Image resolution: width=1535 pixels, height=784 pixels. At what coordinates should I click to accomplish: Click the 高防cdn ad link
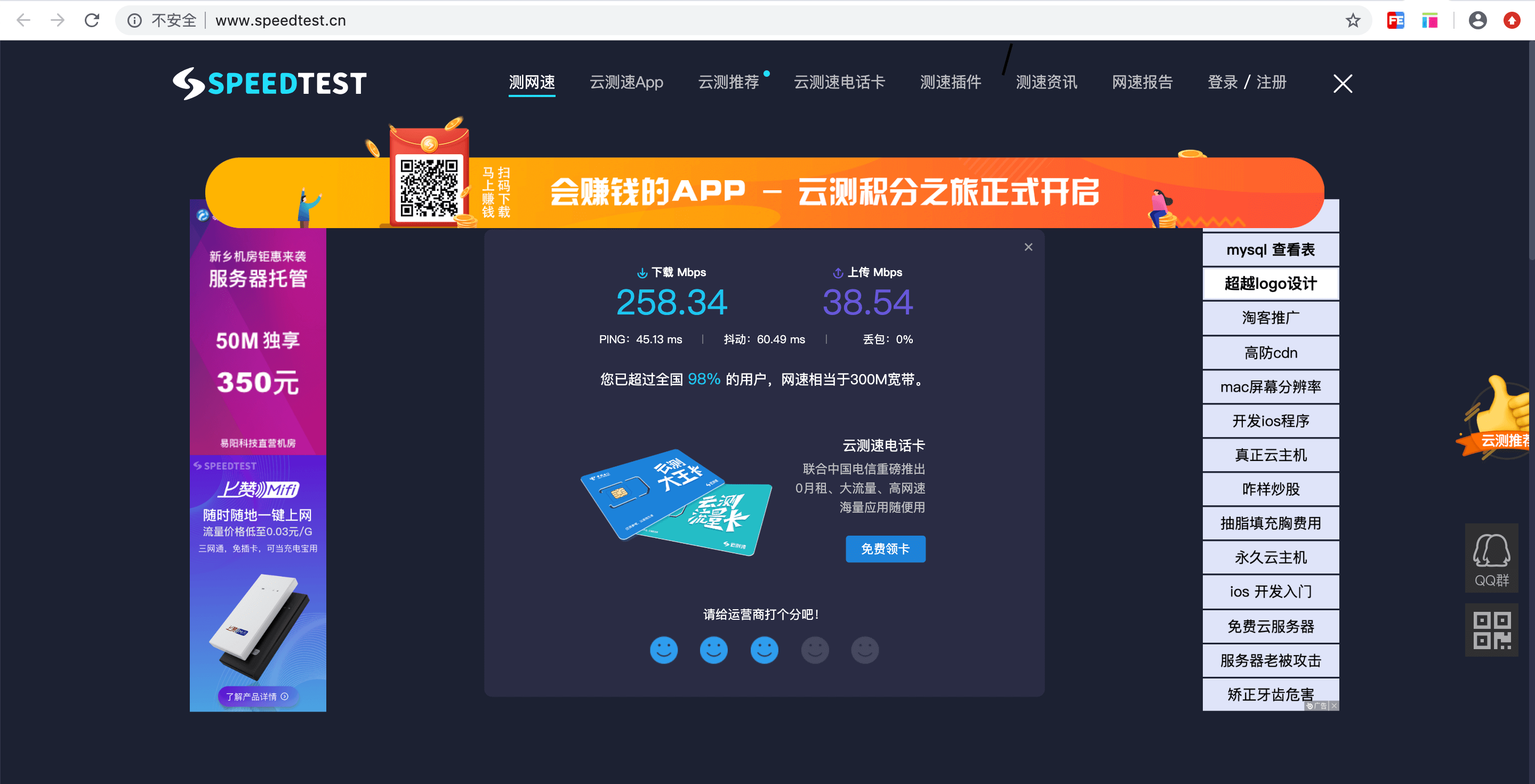click(x=1270, y=353)
